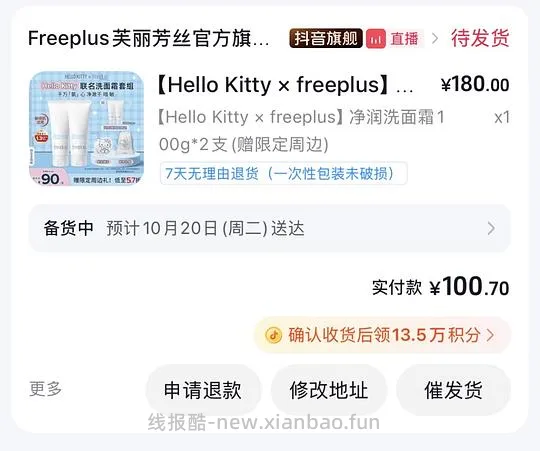Tap the 待发货 order status label
The image size is (540, 451).
(x=480, y=38)
